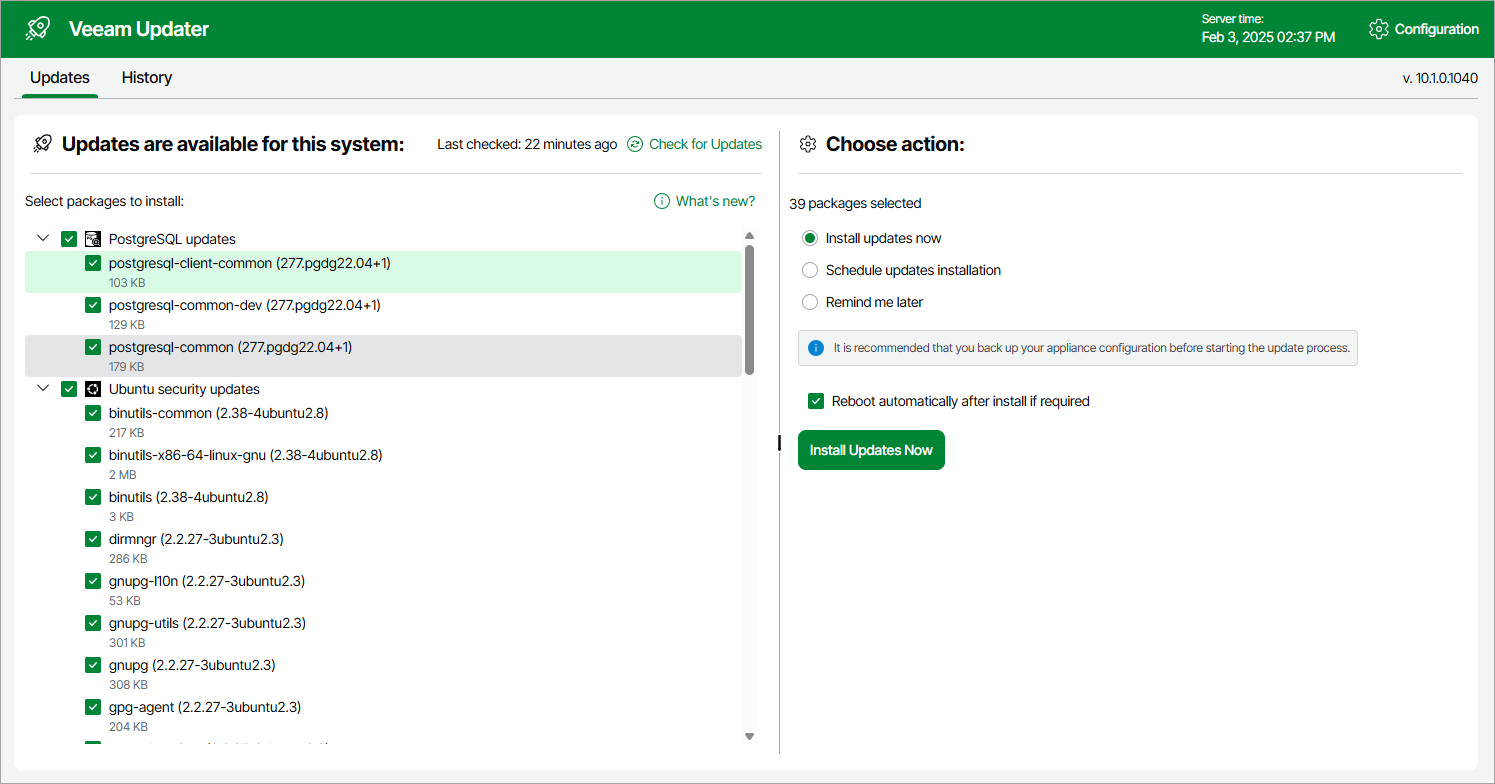The width and height of the screenshot is (1495, 784).
Task: Click the package list scroll up arrow
Action: pyautogui.click(x=749, y=236)
